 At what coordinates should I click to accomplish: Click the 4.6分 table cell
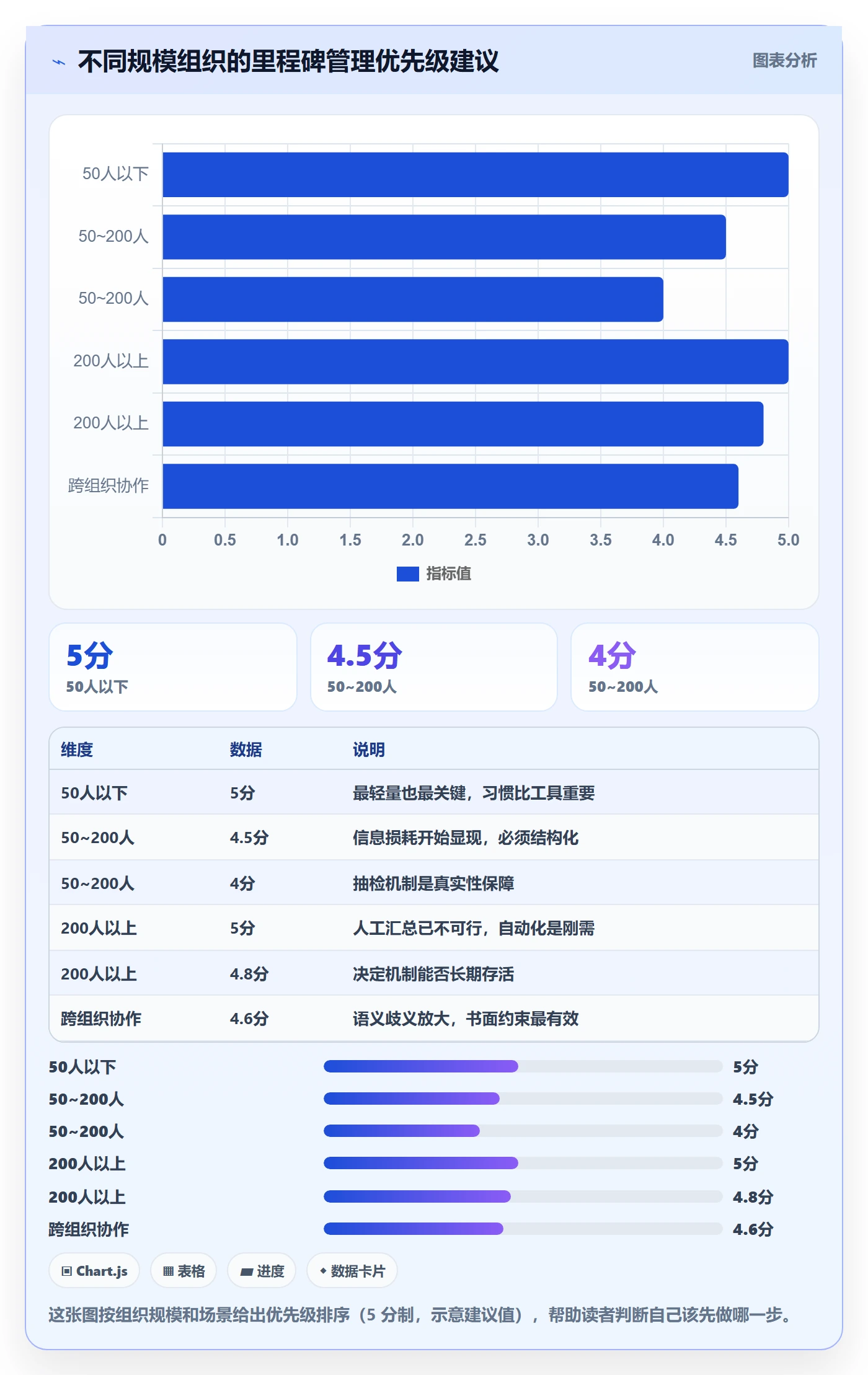(x=249, y=1019)
